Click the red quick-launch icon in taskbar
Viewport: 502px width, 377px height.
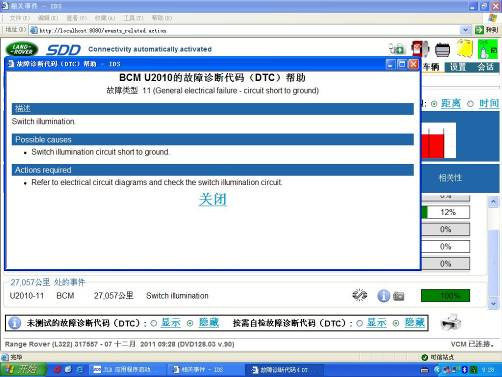pyautogui.click(x=57, y=369)
